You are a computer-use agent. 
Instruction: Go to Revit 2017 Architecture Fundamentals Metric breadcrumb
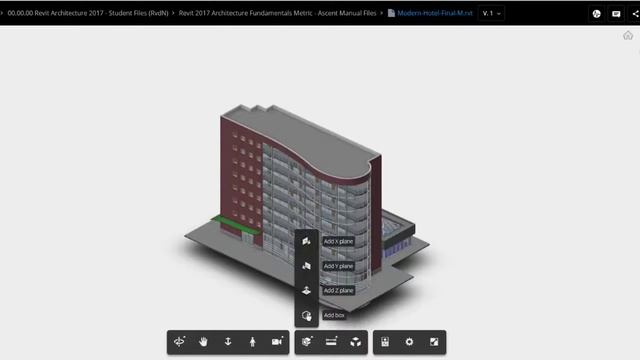(x=278, y=13)
